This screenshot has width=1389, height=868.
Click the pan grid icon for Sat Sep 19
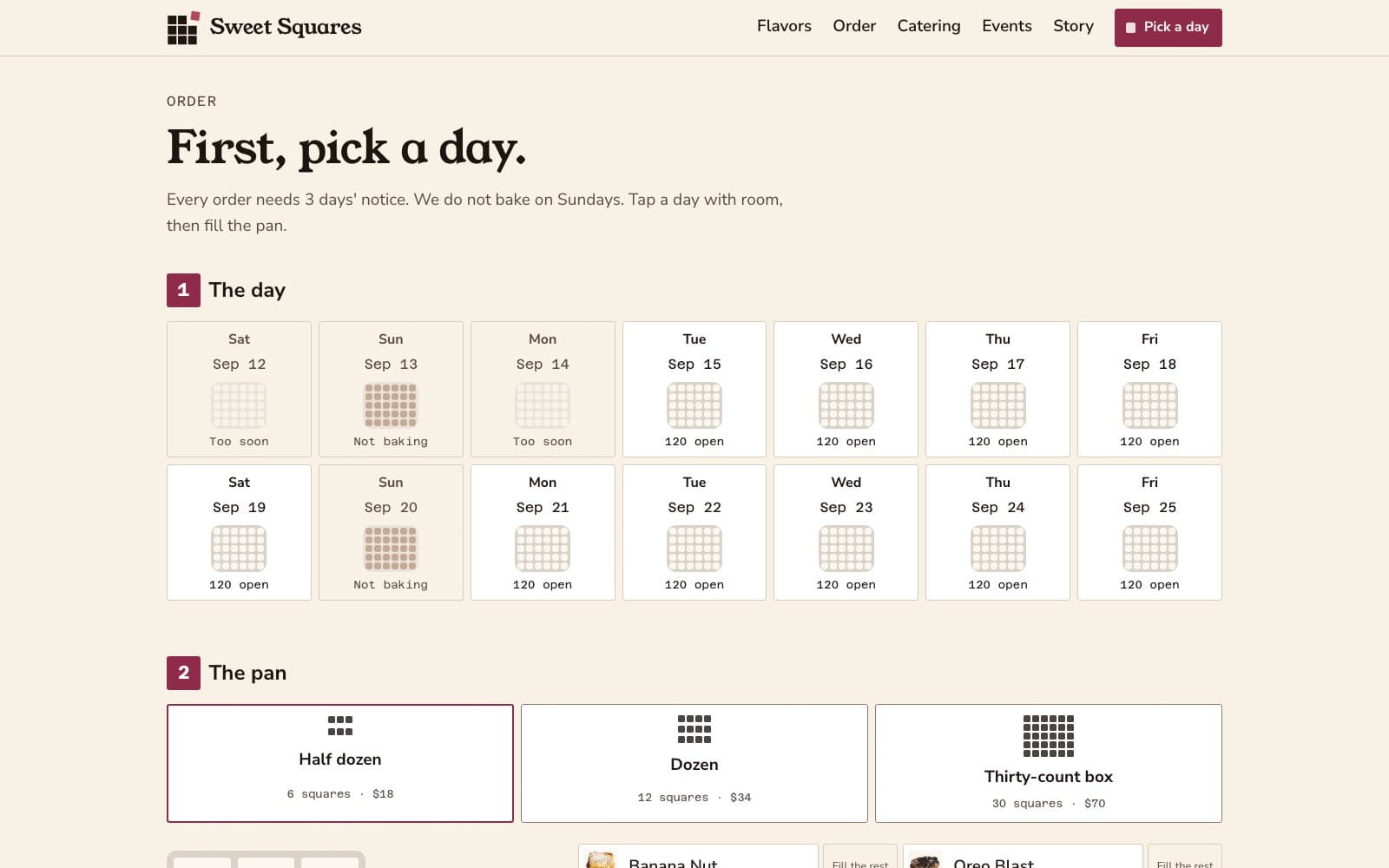[239, 549]
